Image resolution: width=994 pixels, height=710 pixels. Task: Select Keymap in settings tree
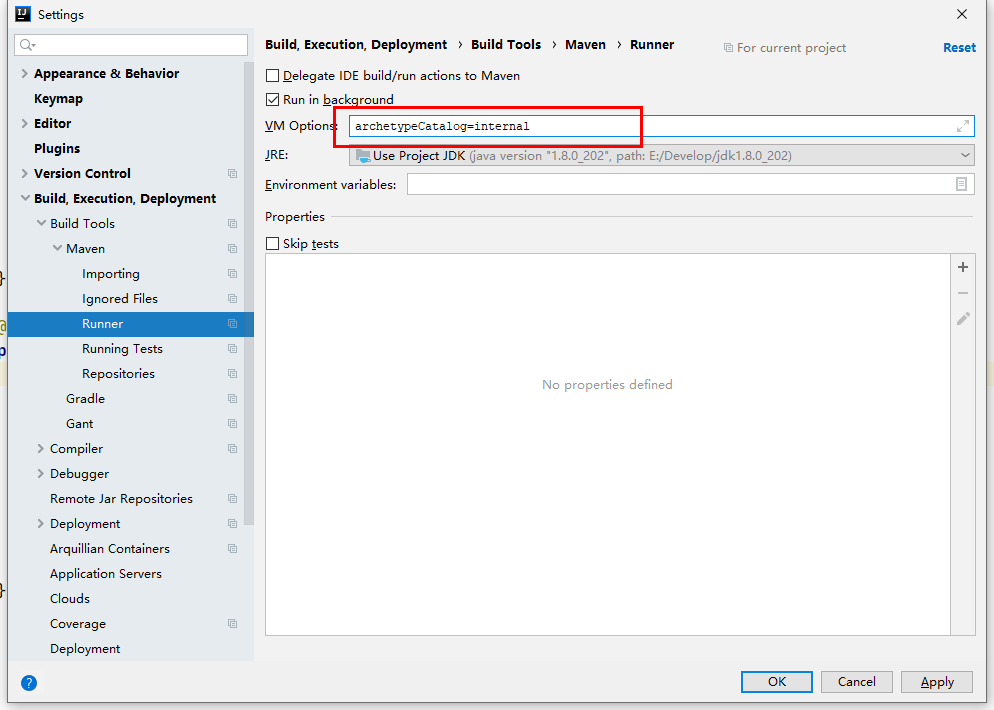tap(58, 99)
